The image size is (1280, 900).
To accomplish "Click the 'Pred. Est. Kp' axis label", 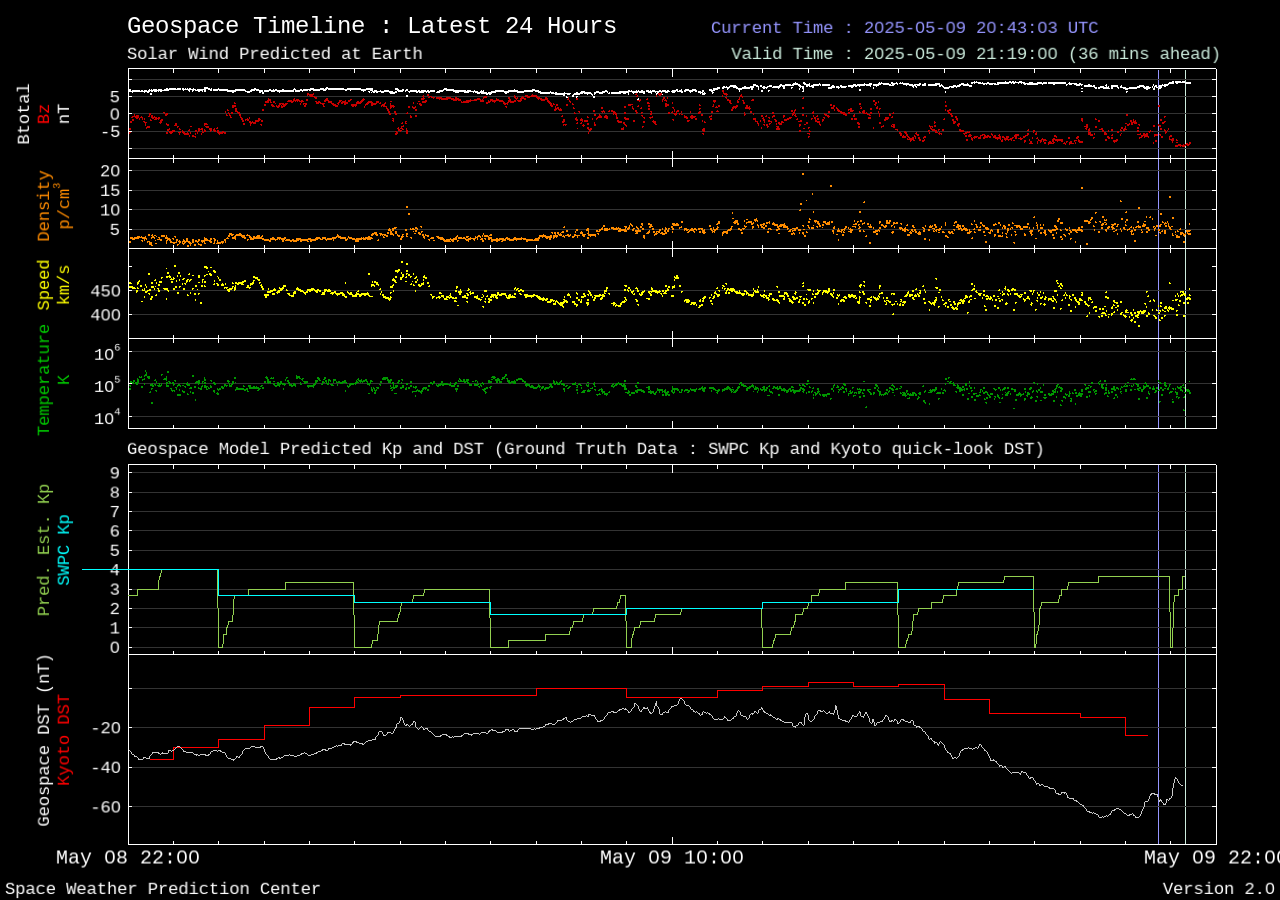I will tap(44, 550).
